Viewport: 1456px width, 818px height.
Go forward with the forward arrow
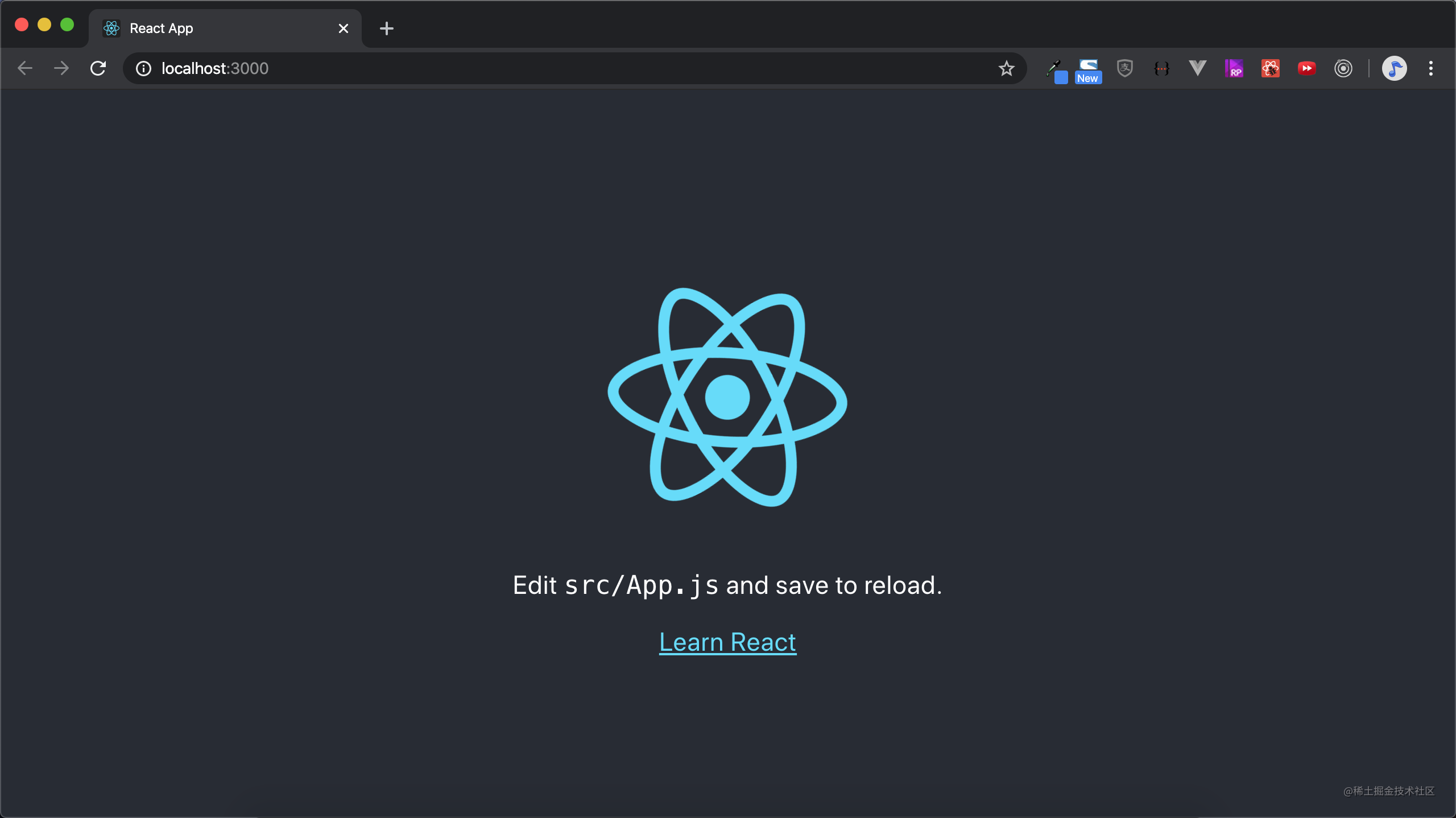tap(61, 68)
